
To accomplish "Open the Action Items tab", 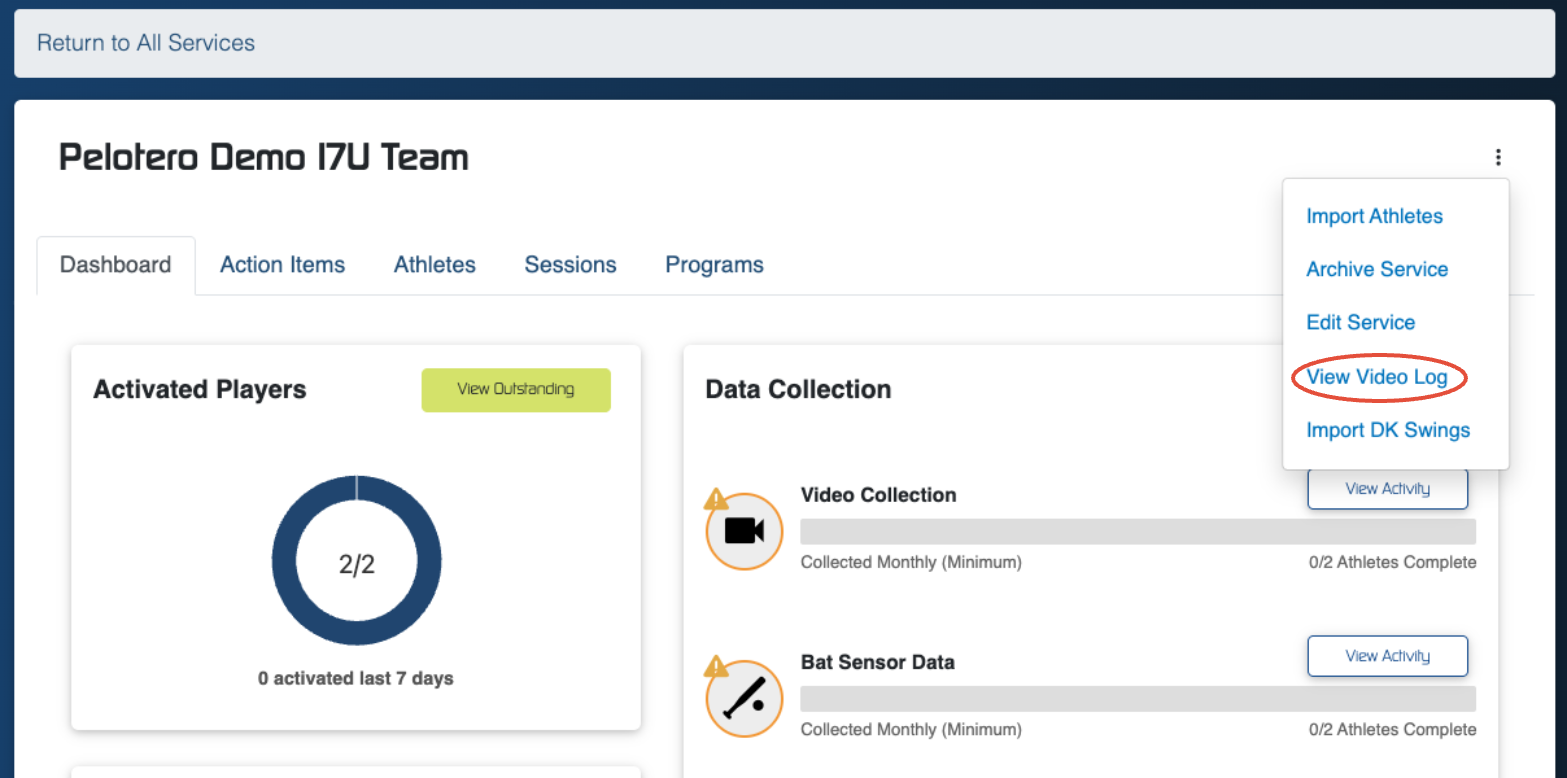I will click(282, 265).
